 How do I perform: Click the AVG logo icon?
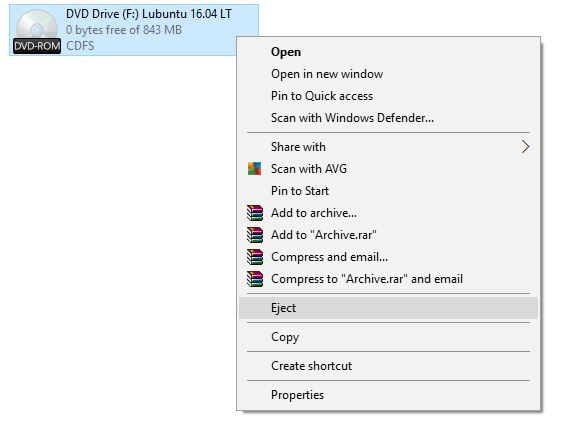coord(254,169)
